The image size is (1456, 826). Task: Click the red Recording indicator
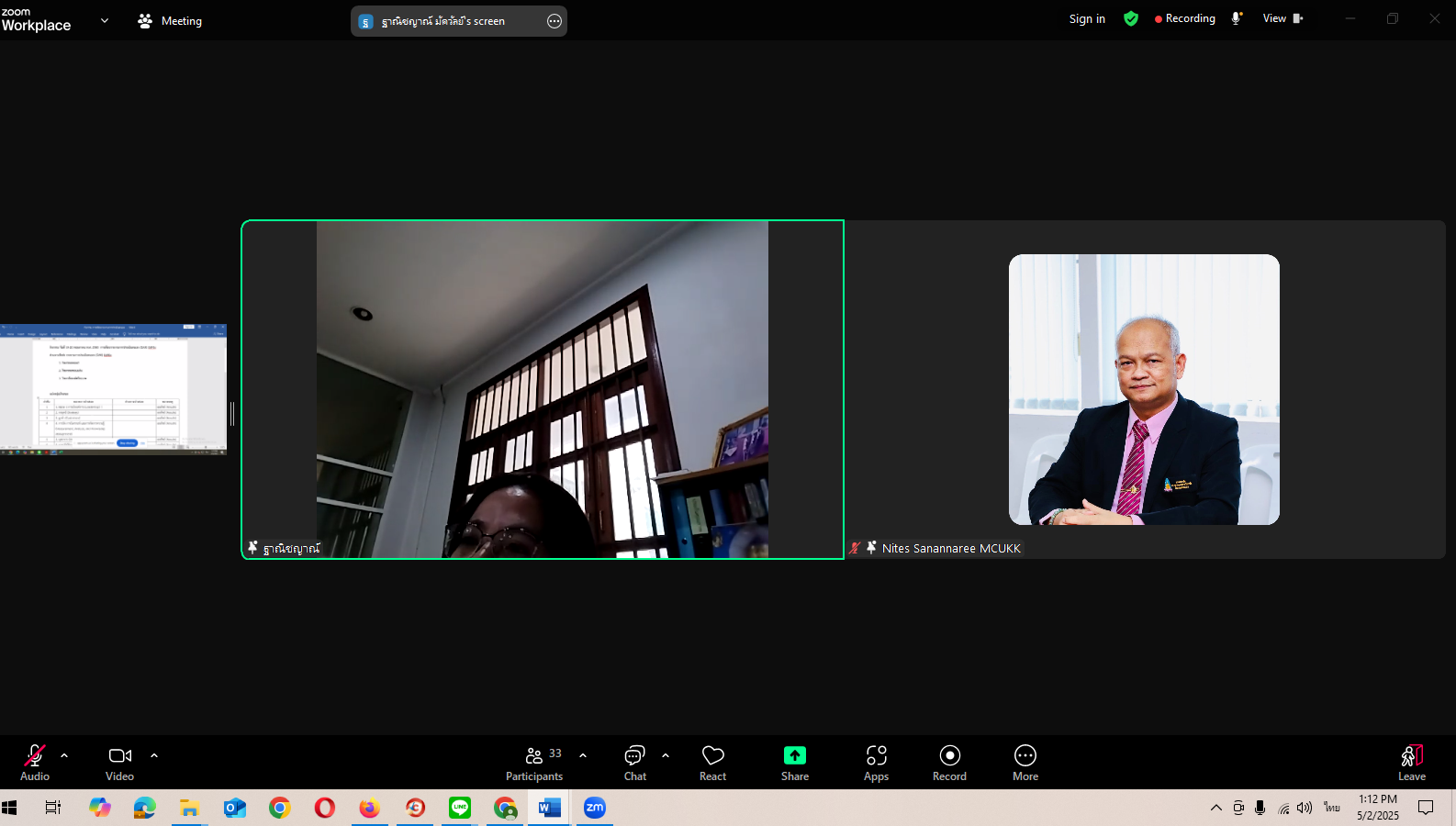[x=1185, y=18]
